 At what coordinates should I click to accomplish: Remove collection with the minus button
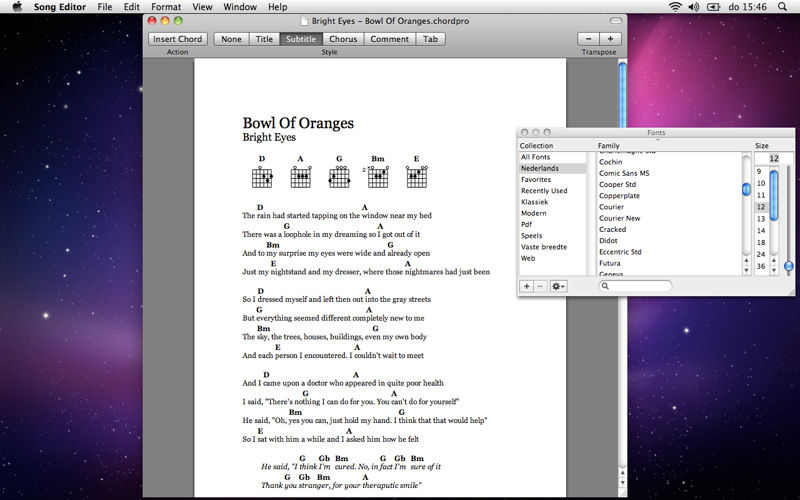point(540,286)
